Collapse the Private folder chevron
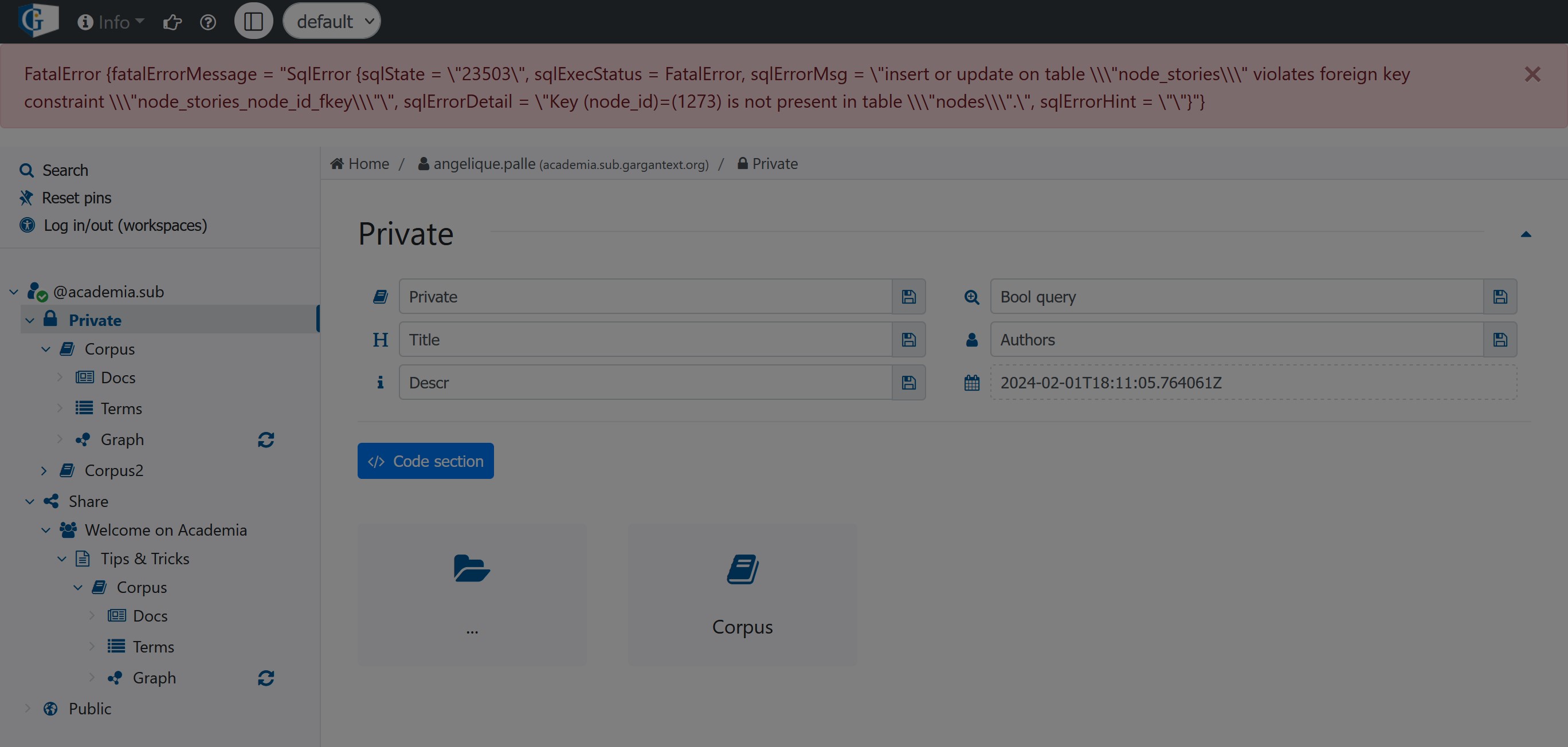 [30, 320]
